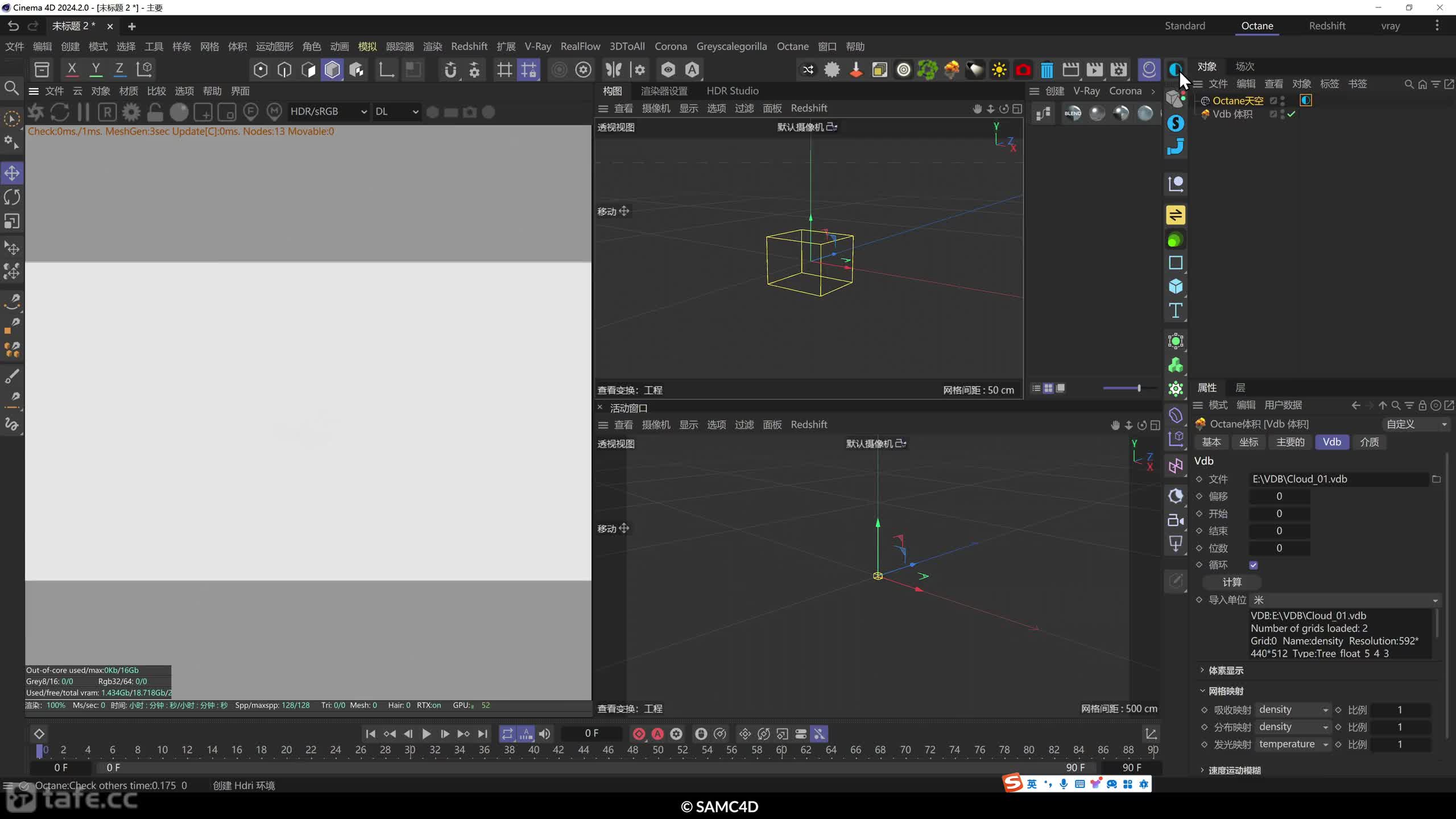
Task: Open the HDR Studio tab
Action: [x=732, y=90]
